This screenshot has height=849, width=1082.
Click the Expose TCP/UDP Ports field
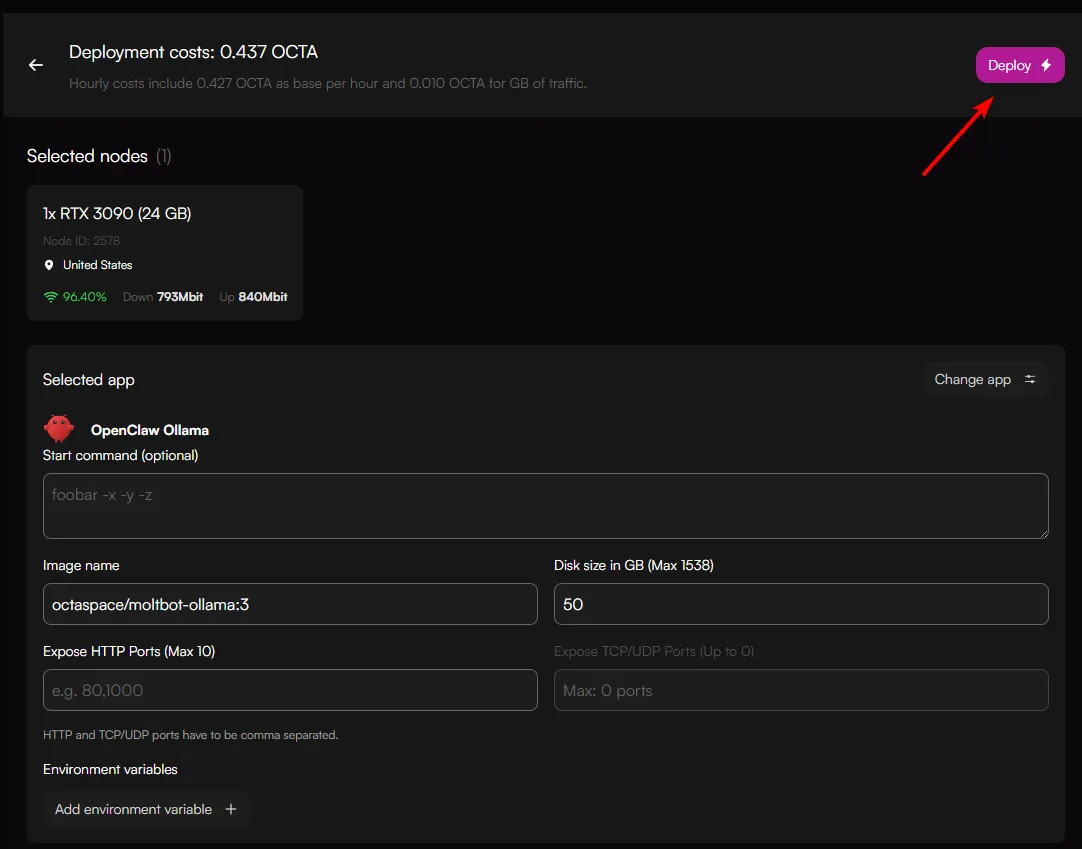pos(800,690)
